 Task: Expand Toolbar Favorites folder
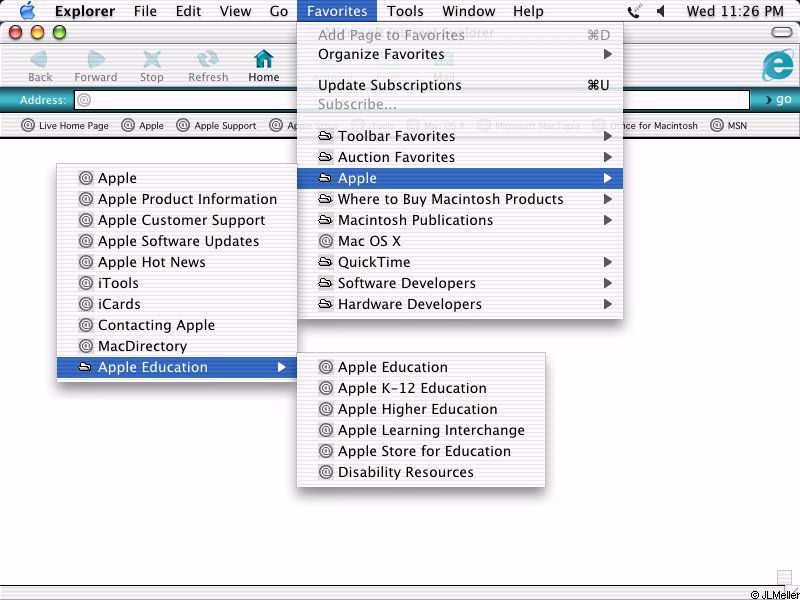(x=460, y=136)
